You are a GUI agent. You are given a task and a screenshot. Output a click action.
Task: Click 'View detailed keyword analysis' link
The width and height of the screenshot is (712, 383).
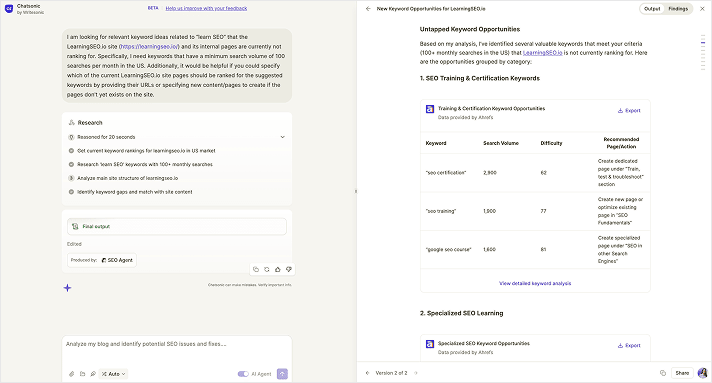[x=535, y=283]
